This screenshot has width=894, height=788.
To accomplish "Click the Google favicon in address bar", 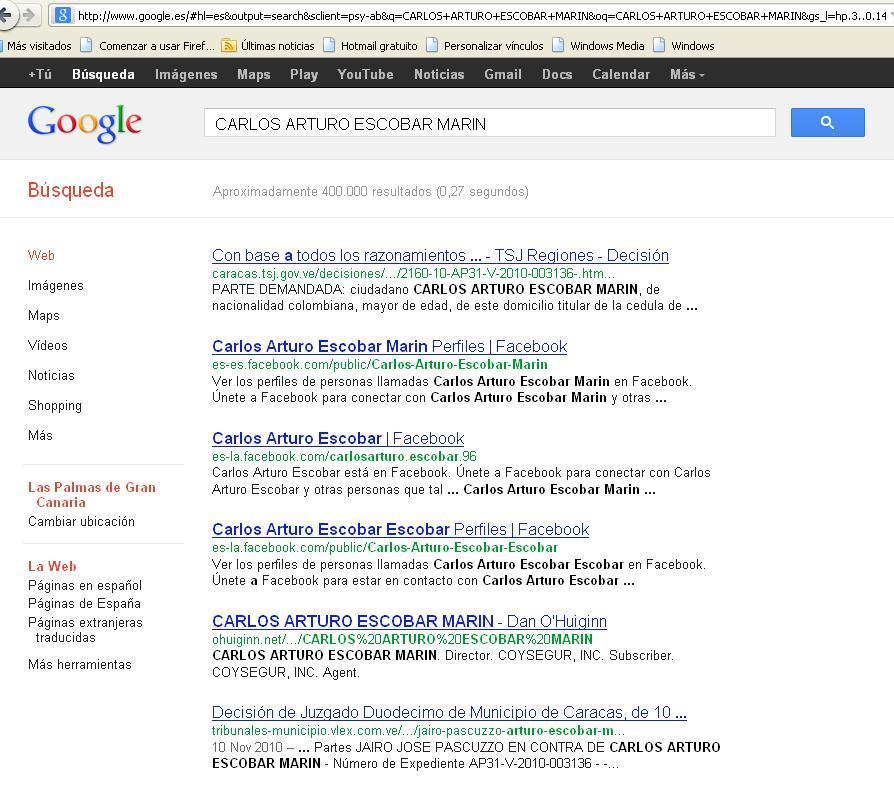I will (63, 15).
